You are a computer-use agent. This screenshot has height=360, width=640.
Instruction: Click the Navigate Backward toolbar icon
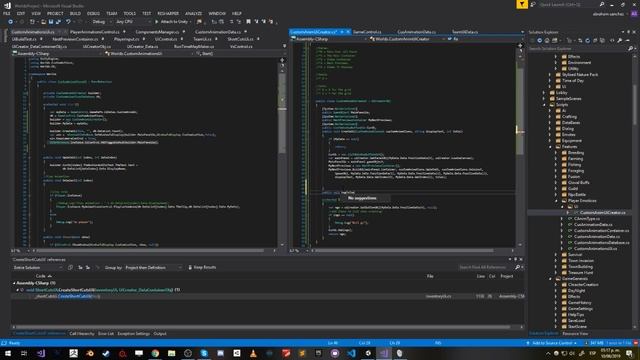point(11,22)
